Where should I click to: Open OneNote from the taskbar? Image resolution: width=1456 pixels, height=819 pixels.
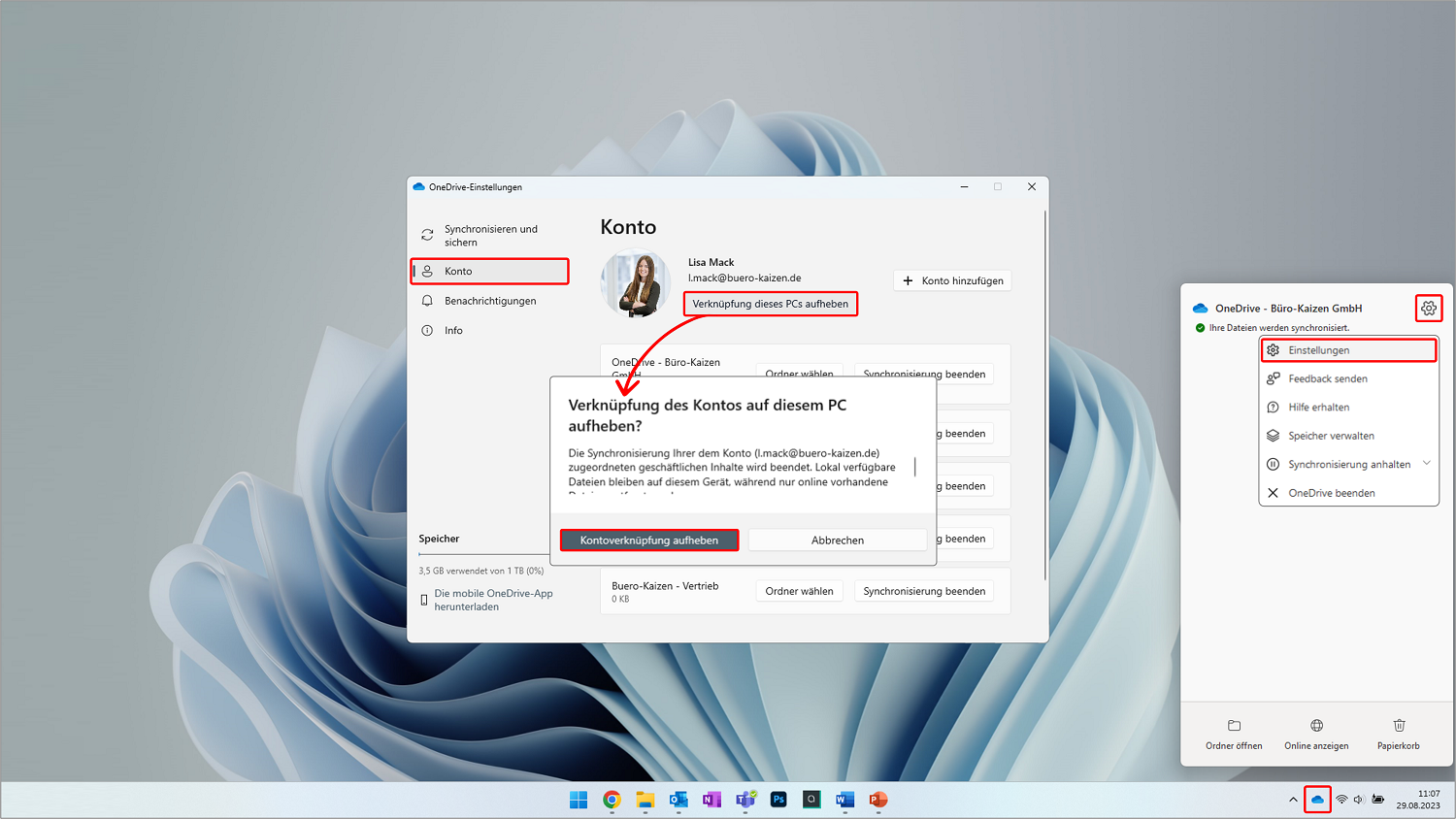coord(711,800)
